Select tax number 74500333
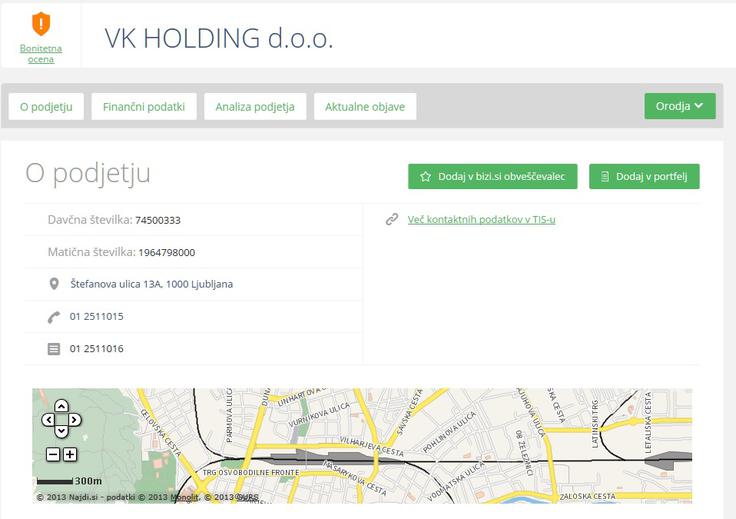736x519 pixels. 158,220
